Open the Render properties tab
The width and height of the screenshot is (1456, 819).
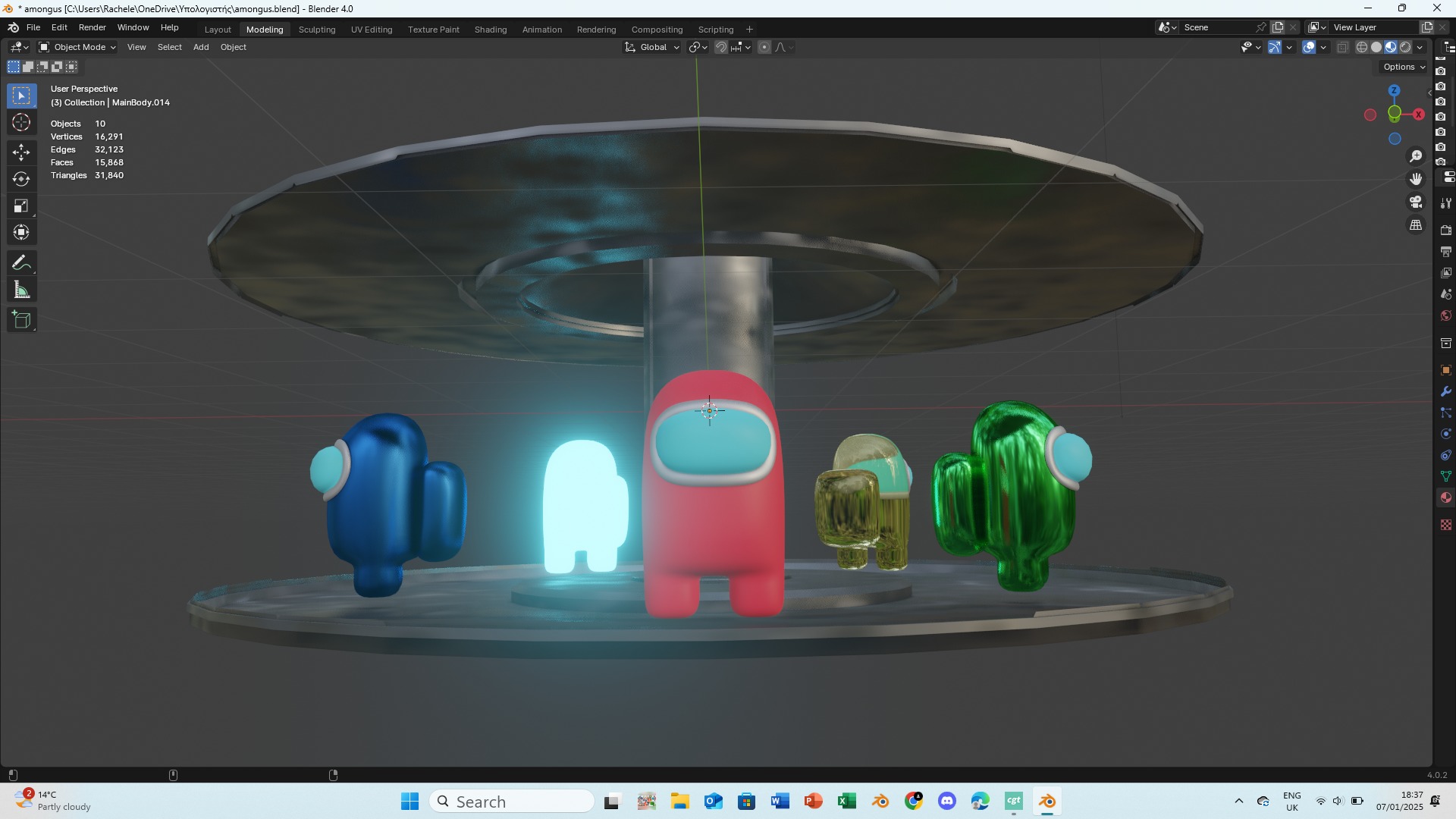click(1446, 230)
